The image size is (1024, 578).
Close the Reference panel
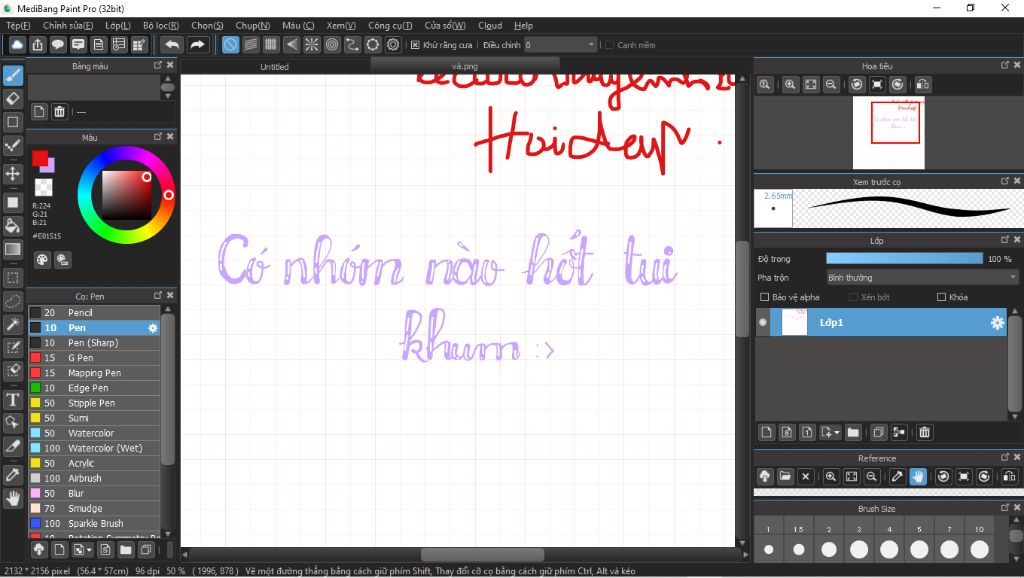1017,457
